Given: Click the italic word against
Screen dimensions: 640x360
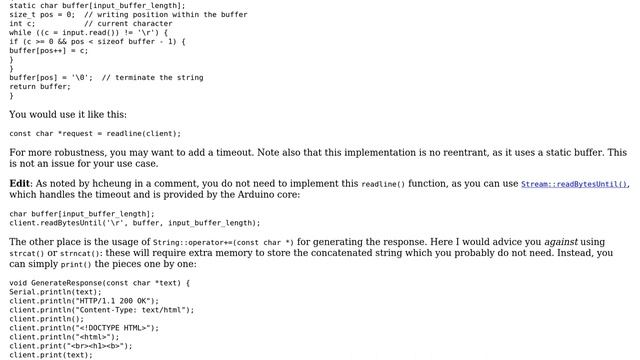Looking at the screenshot, I should pyautogui.click(x=561, y=242).
